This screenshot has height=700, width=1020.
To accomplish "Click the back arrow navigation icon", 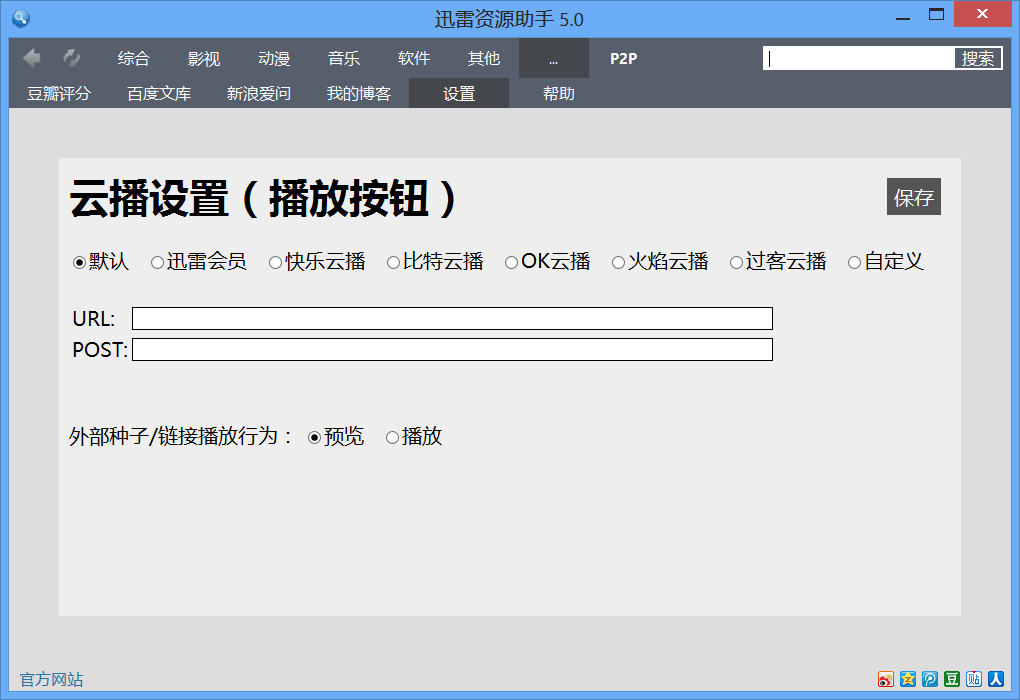I will [31, 59].
